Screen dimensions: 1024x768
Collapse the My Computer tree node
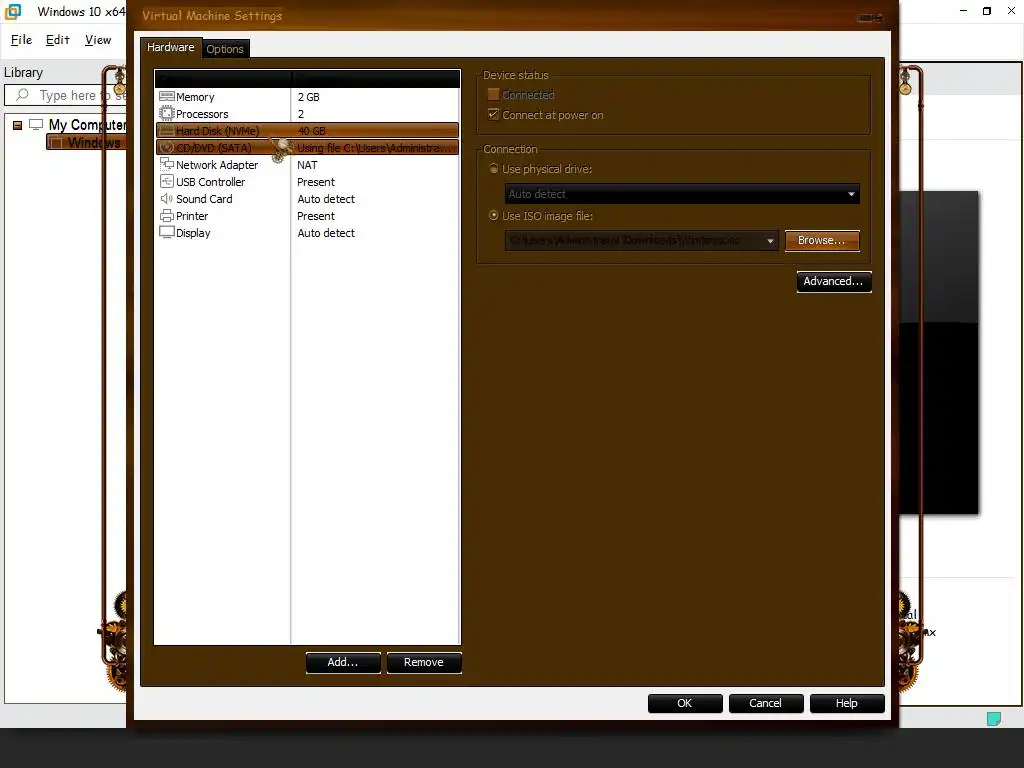coord(18,125)
